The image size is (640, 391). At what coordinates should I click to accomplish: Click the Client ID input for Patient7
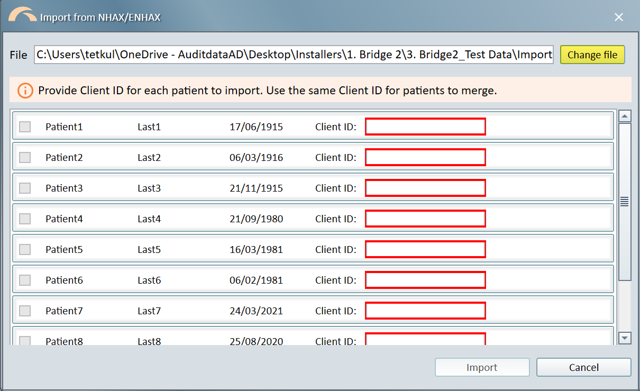[425, 311]
